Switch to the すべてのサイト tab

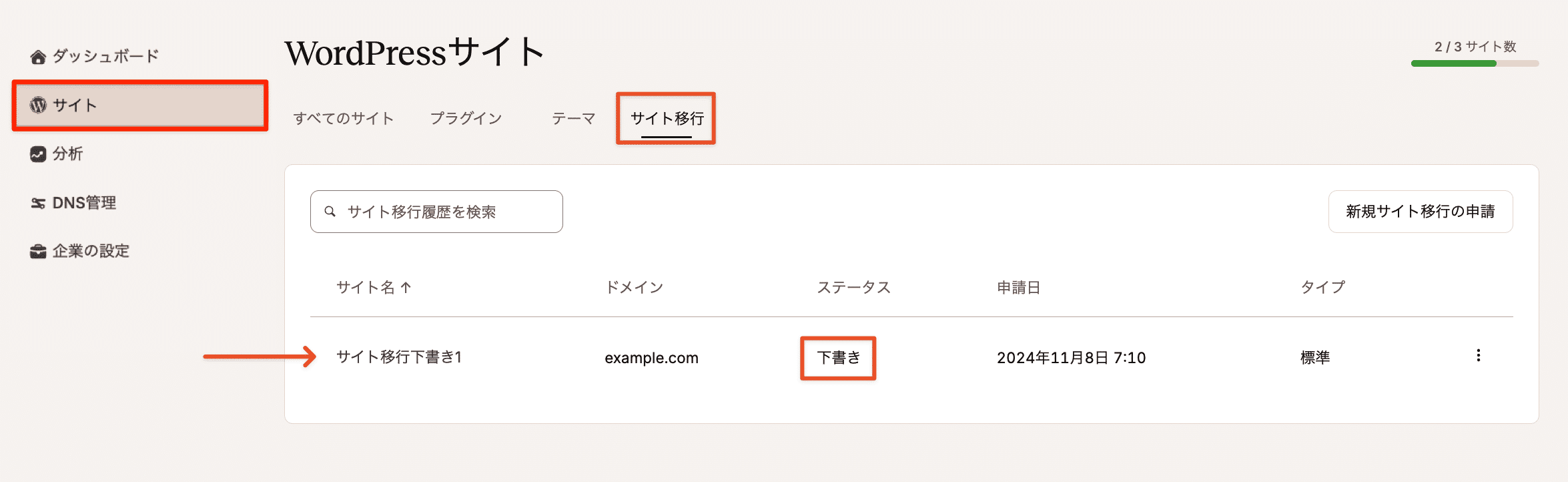[344, 118]
